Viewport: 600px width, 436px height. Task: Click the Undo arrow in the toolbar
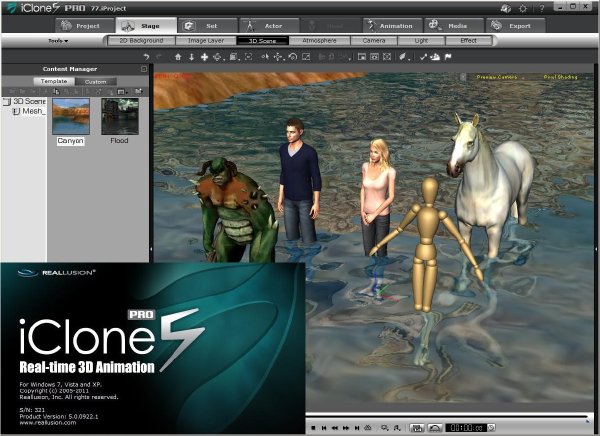(x=146, y=57)
